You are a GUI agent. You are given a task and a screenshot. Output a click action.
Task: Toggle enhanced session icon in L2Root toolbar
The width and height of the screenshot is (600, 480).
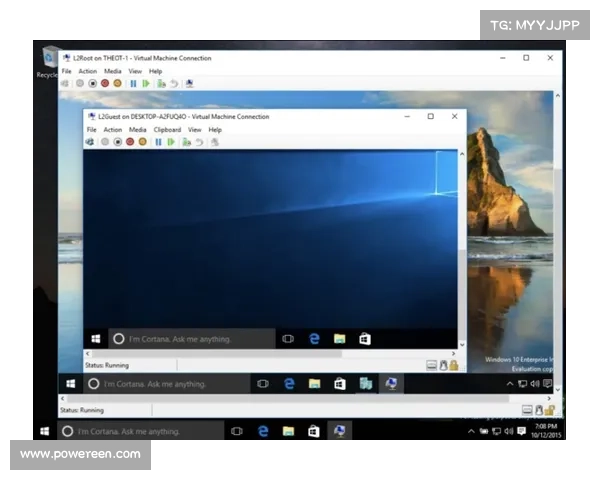190,84
